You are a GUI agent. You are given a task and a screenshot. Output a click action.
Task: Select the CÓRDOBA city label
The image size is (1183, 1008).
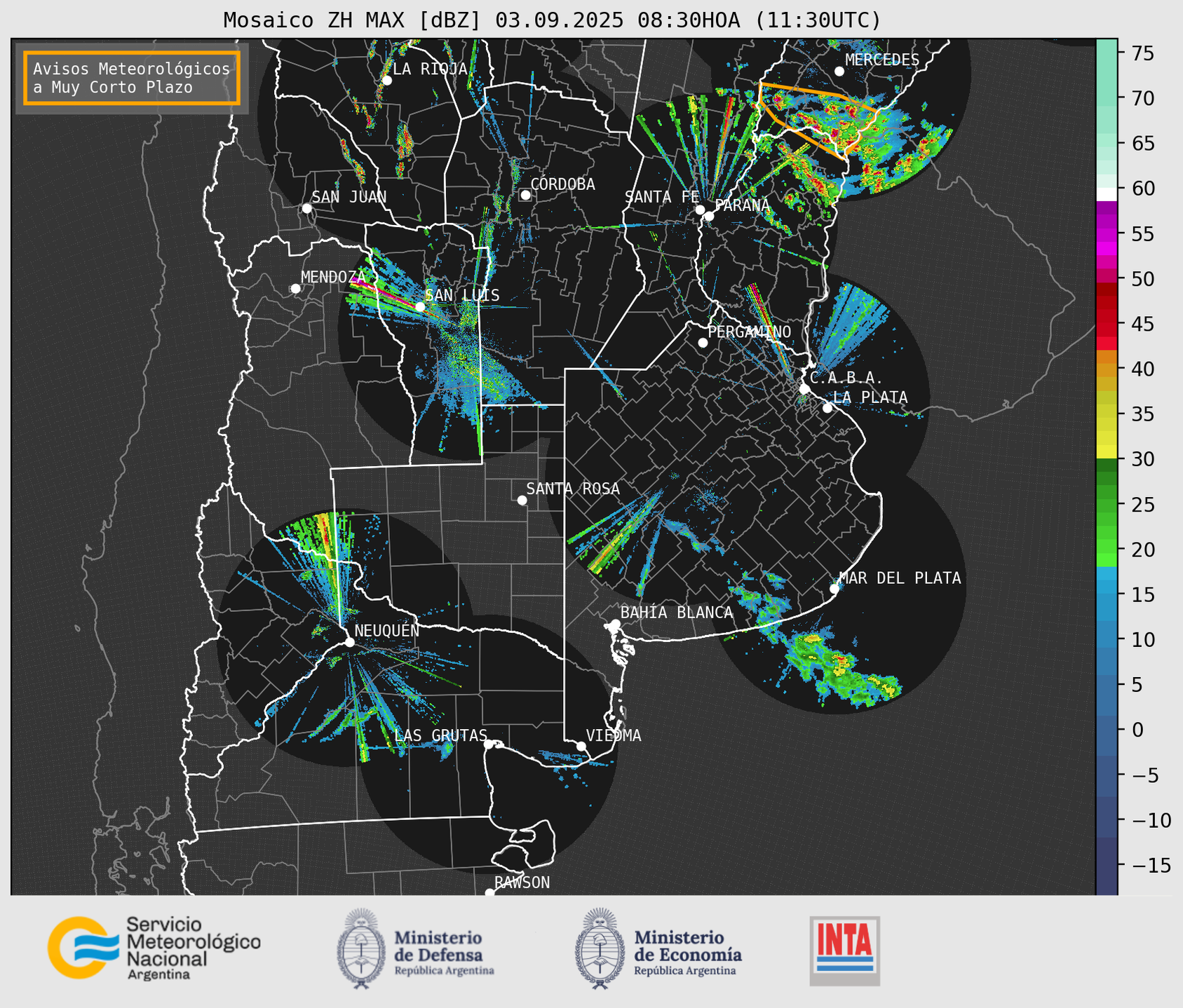coord(562,184)
